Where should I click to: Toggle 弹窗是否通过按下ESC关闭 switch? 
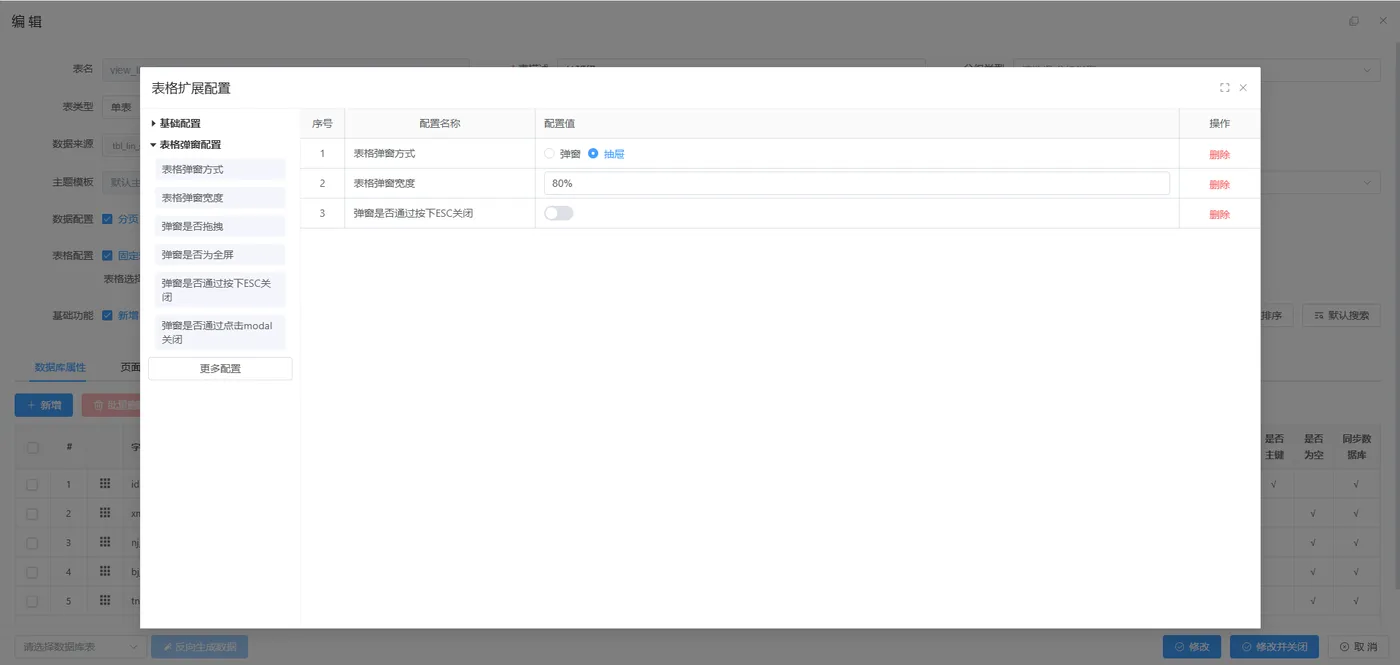(x=559, y=213)
